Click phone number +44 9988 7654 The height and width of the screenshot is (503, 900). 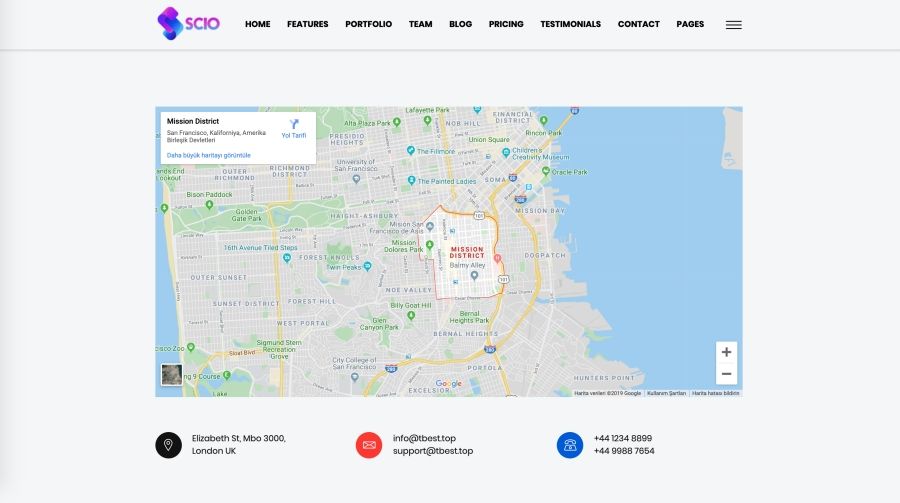coord(624,451)
